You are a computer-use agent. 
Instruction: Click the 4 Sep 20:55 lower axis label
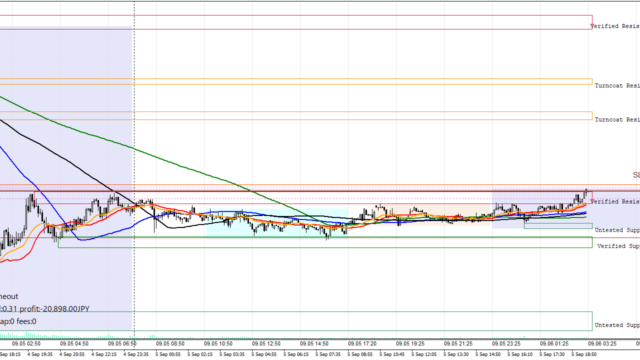coord(73,355)
